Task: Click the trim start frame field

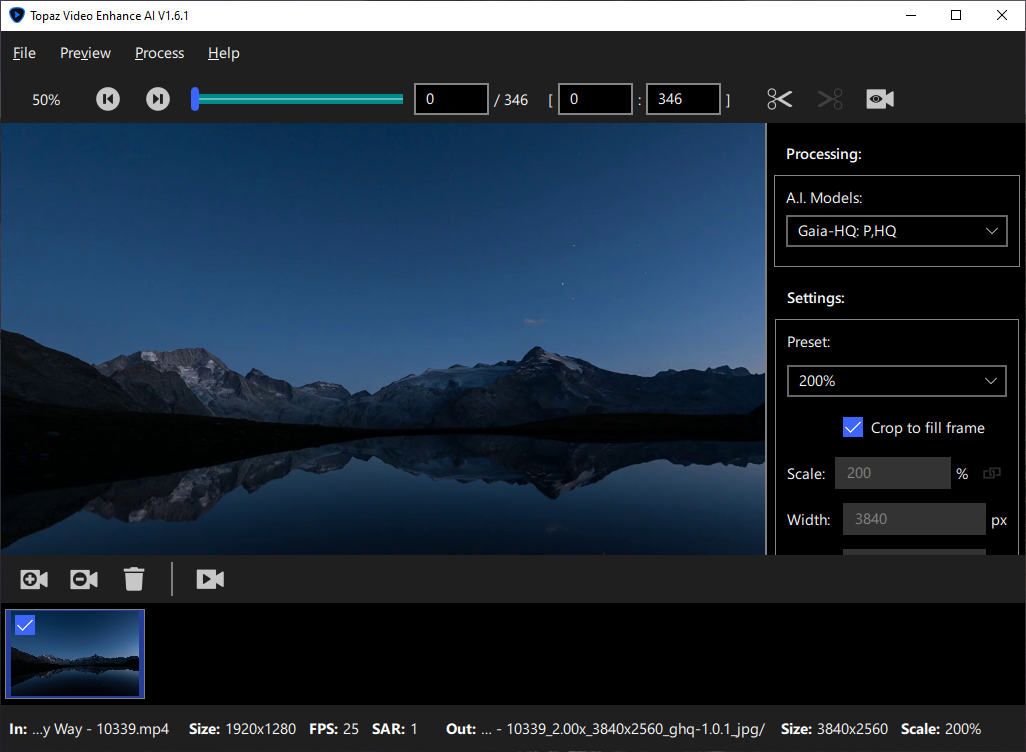Action: 595,99
